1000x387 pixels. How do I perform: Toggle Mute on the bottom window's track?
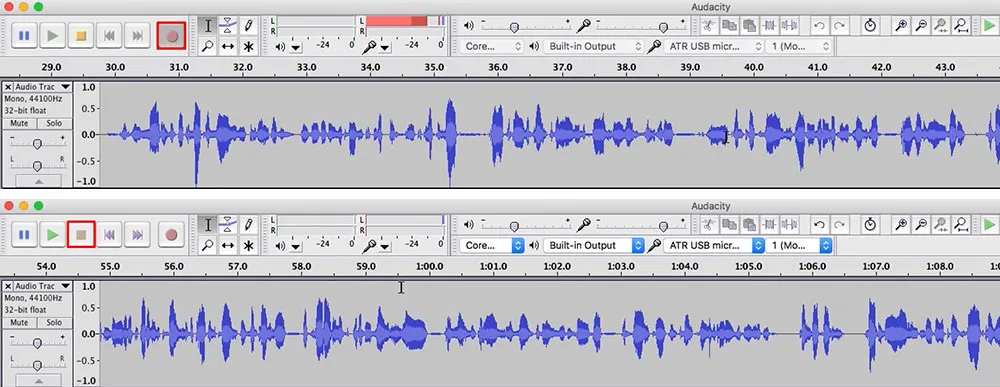click(x=20, y=323)
